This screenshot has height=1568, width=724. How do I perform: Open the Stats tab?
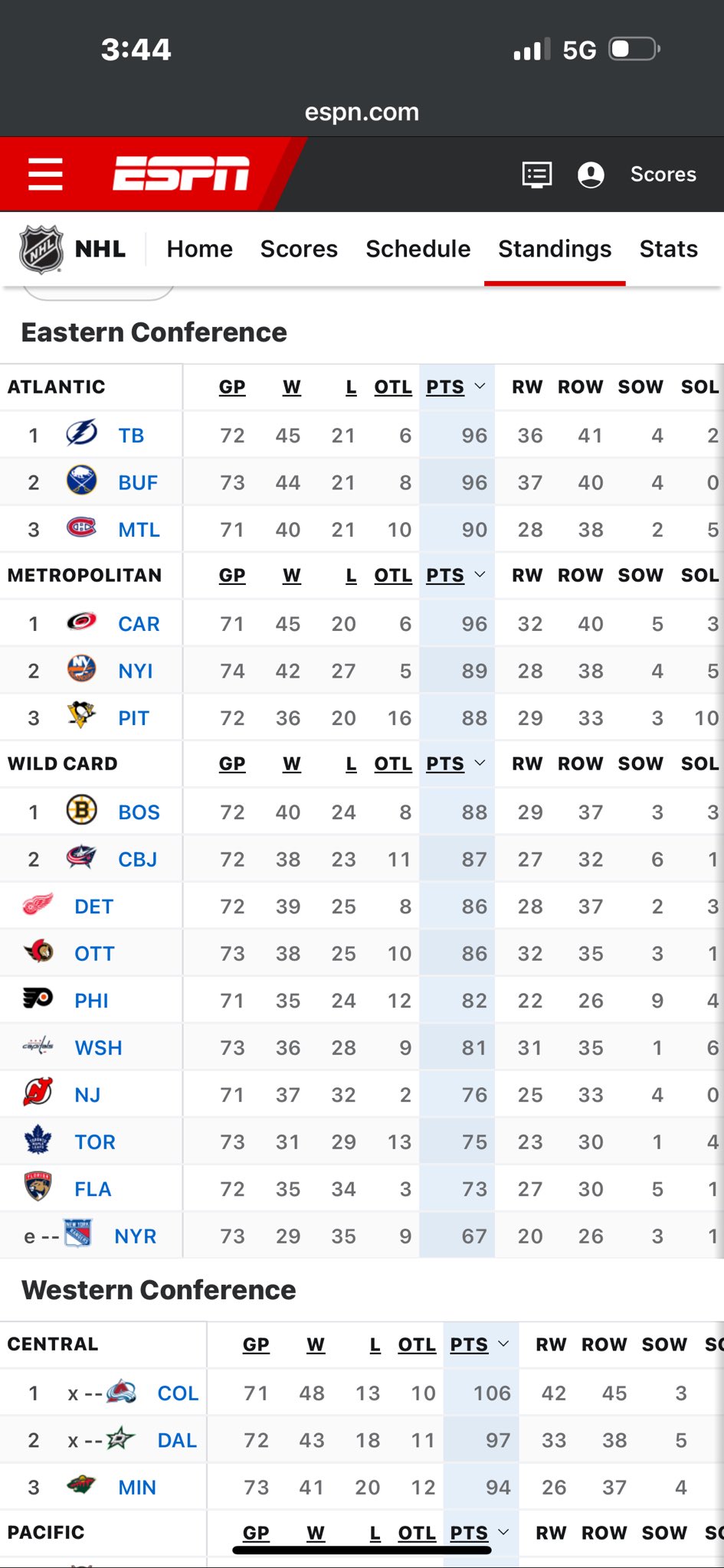[668, 249]
